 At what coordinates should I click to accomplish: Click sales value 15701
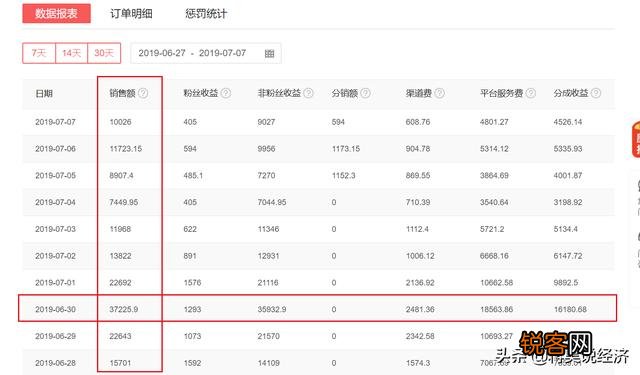pos(120,363)
